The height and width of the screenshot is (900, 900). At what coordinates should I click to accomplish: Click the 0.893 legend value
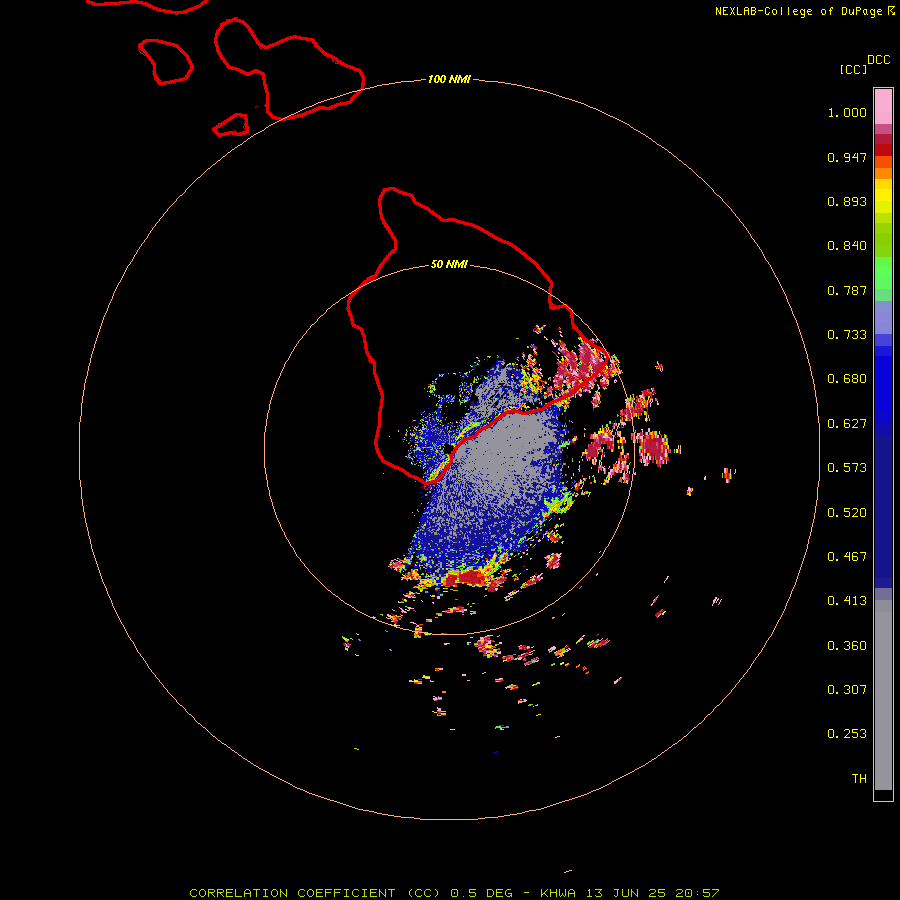pyautogui.click(x=847, y=201)
